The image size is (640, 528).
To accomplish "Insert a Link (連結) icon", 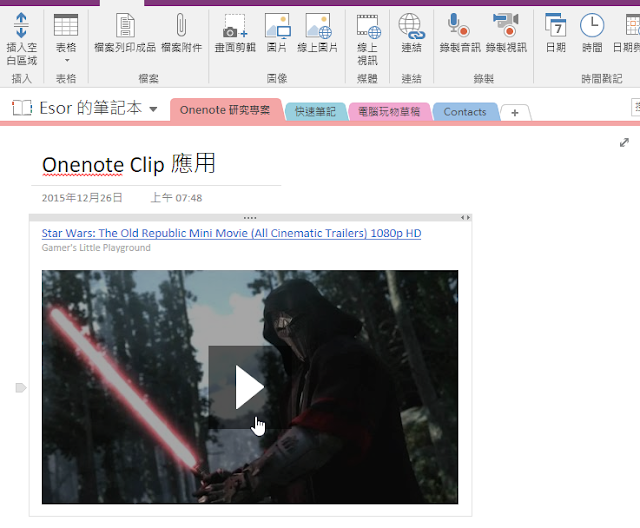I will click(411, 26).
